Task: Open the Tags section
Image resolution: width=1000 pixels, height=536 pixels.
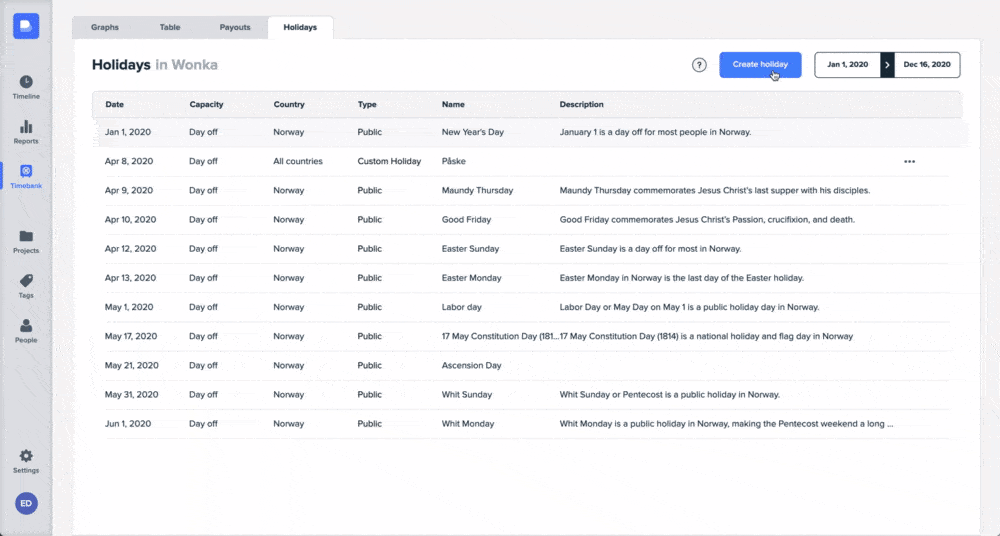Action: click(26, 286)
